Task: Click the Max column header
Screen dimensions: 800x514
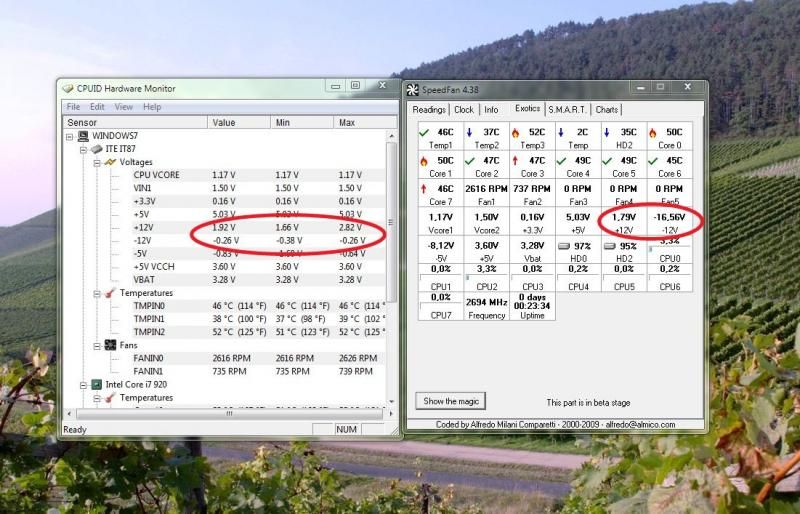Action: [x=365, y=123]
